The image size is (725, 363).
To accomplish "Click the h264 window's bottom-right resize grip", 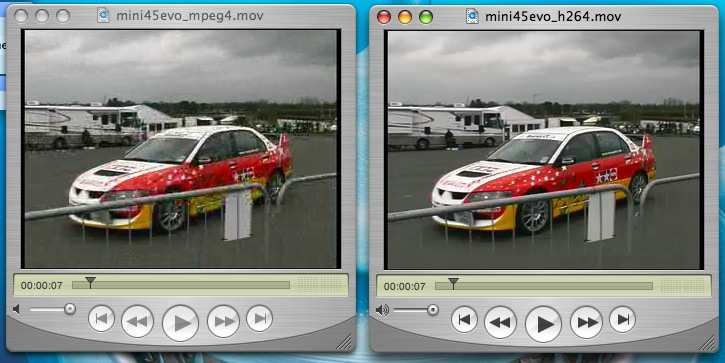I will pos(707,343).
